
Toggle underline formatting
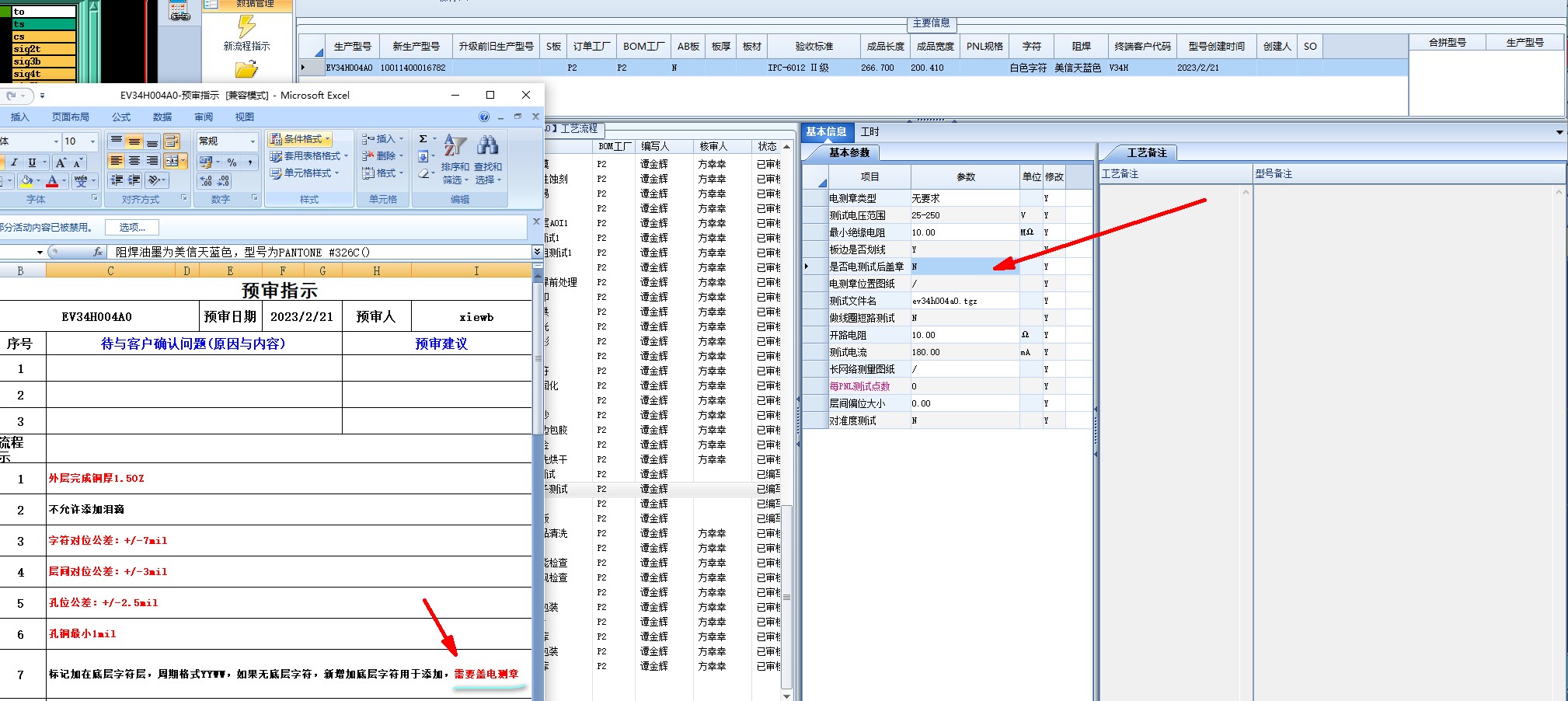pos(32,162)
